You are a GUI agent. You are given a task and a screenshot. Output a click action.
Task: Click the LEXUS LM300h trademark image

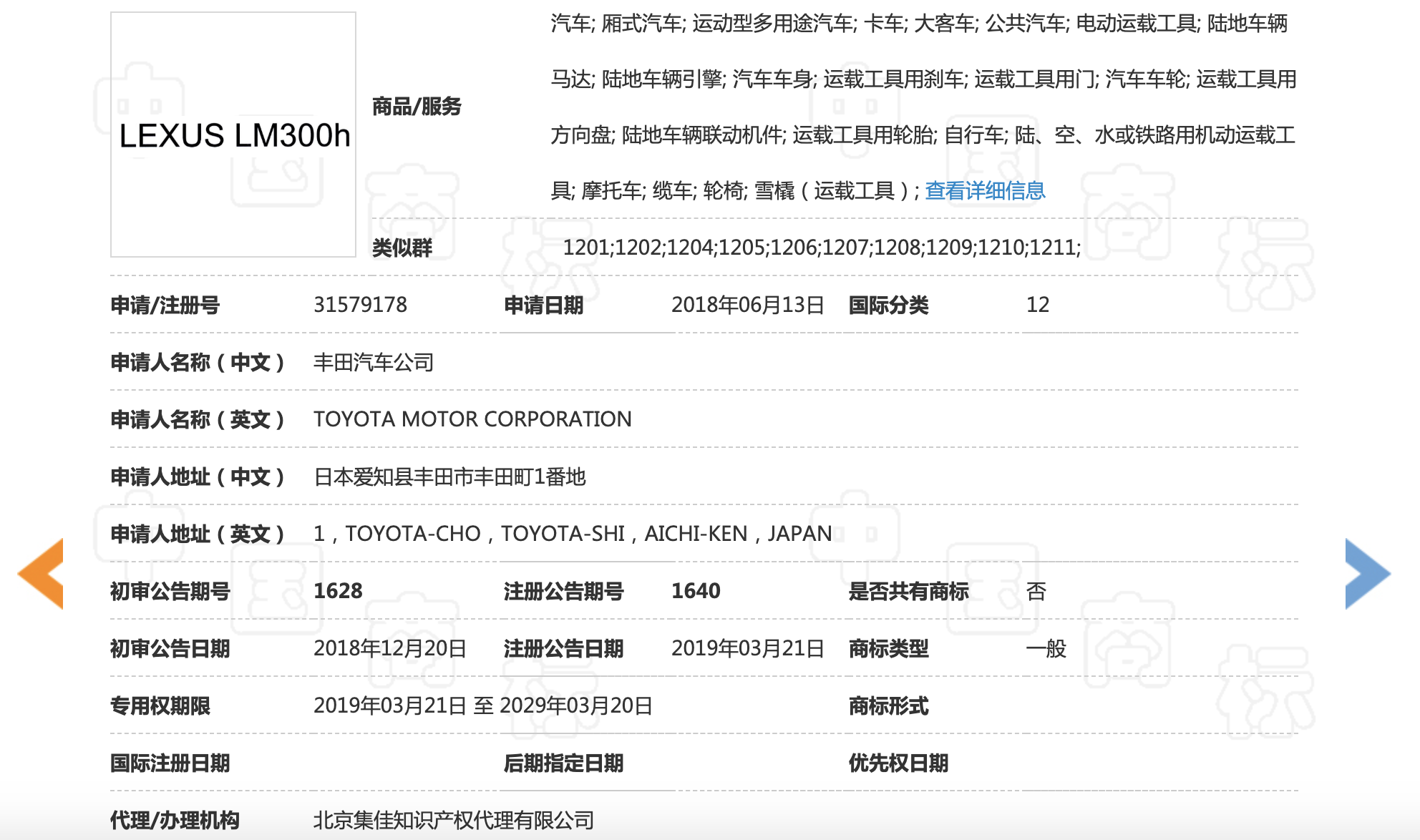pos(233,135)
